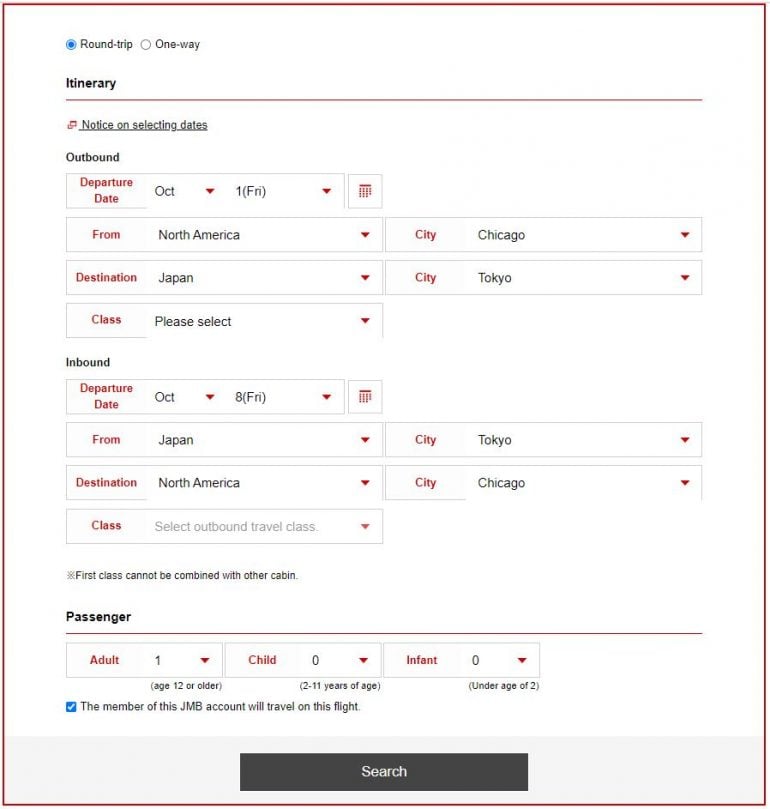The width and height of the screenshot is (770, 809).
Task: Expand the inbound Destination City Chicago dropdown
Action: click(583, 483)
